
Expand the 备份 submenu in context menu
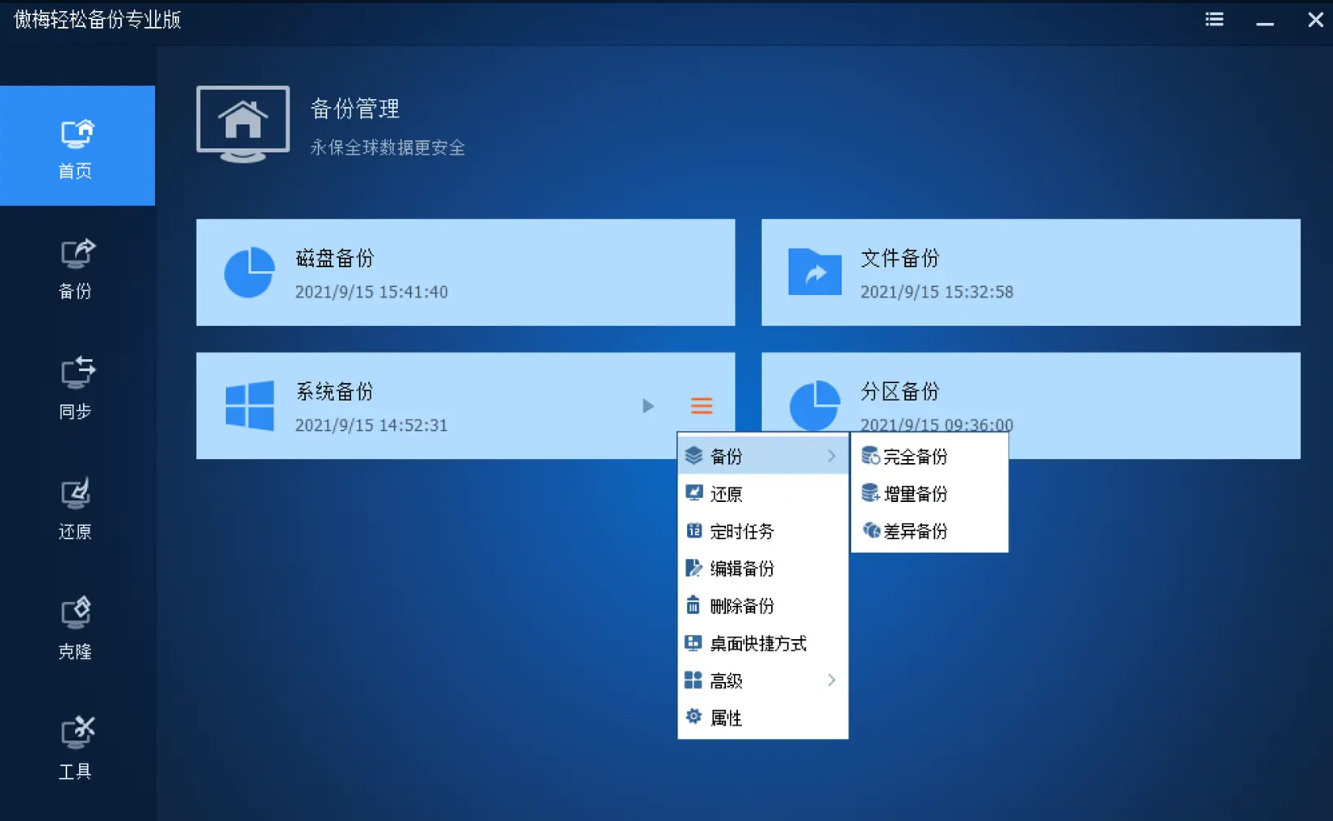762,456
